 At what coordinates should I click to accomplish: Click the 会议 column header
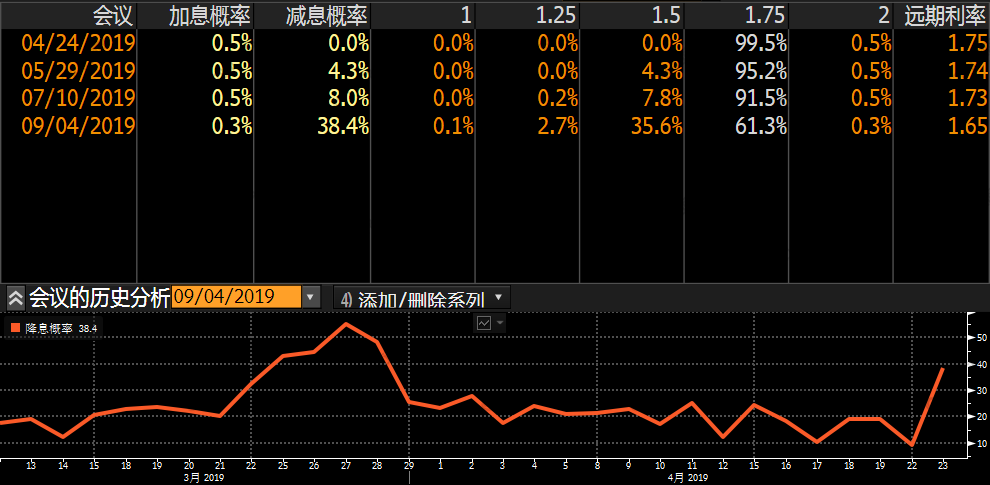[111, 15]
